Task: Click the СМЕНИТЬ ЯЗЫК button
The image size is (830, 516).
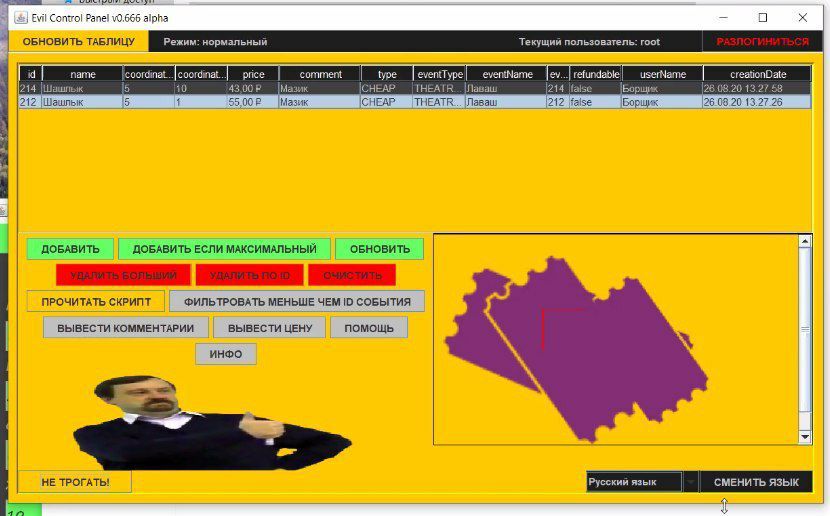Action: 756,482
